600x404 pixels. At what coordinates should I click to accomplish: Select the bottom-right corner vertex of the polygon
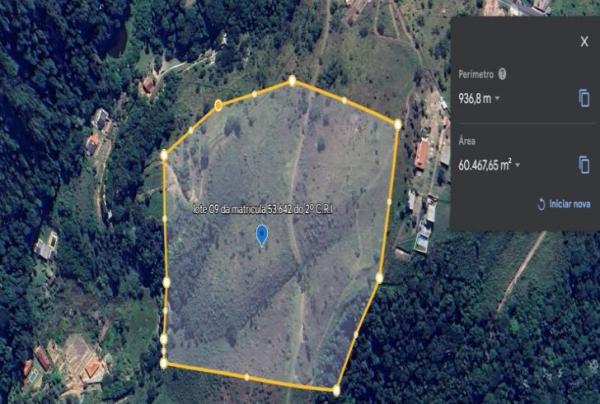point(336,391)
